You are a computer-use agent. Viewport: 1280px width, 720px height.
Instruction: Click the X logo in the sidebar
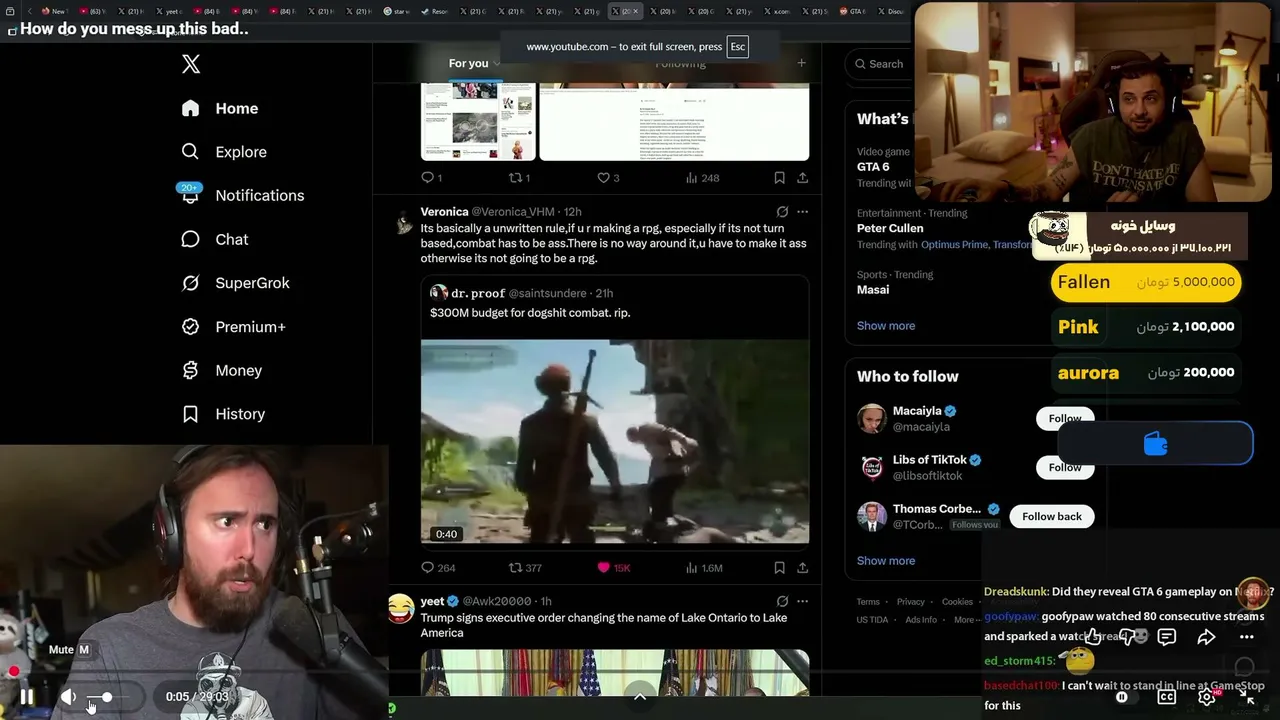pyautogui.click(x=191, y=64)
